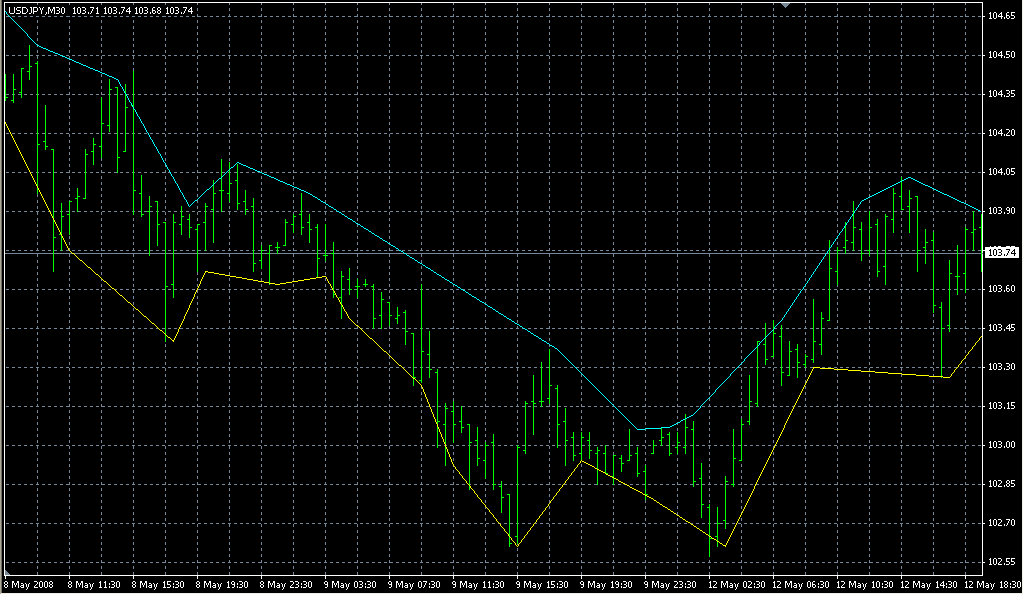
Task: Click the 8 May 15:30 time label
Action: coord(160,583)
